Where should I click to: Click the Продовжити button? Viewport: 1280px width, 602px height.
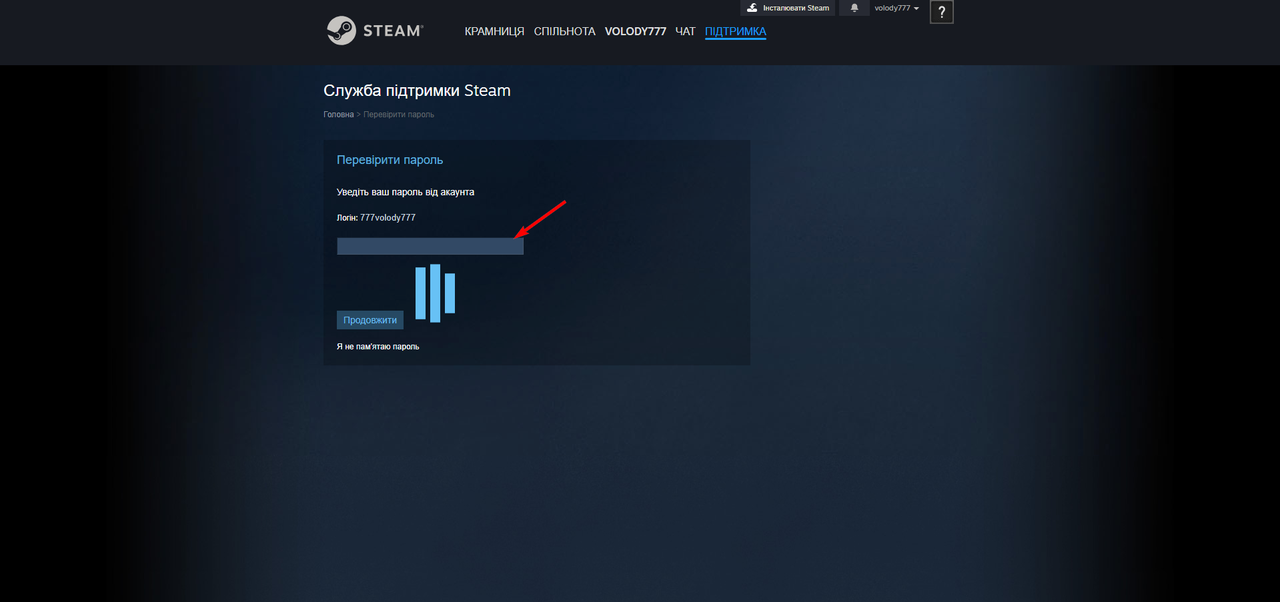point(370,320)
